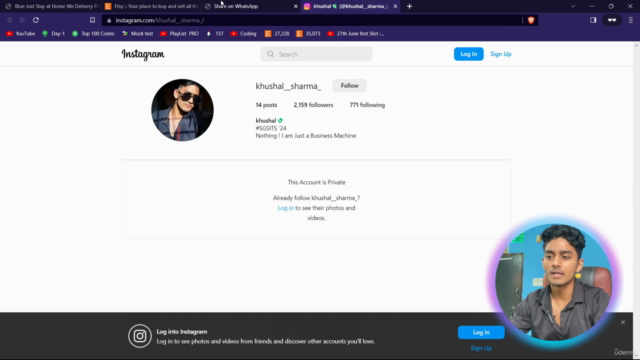Open browser main menu hamburger icon
This screenshot has height=360, width=640.
631,20
